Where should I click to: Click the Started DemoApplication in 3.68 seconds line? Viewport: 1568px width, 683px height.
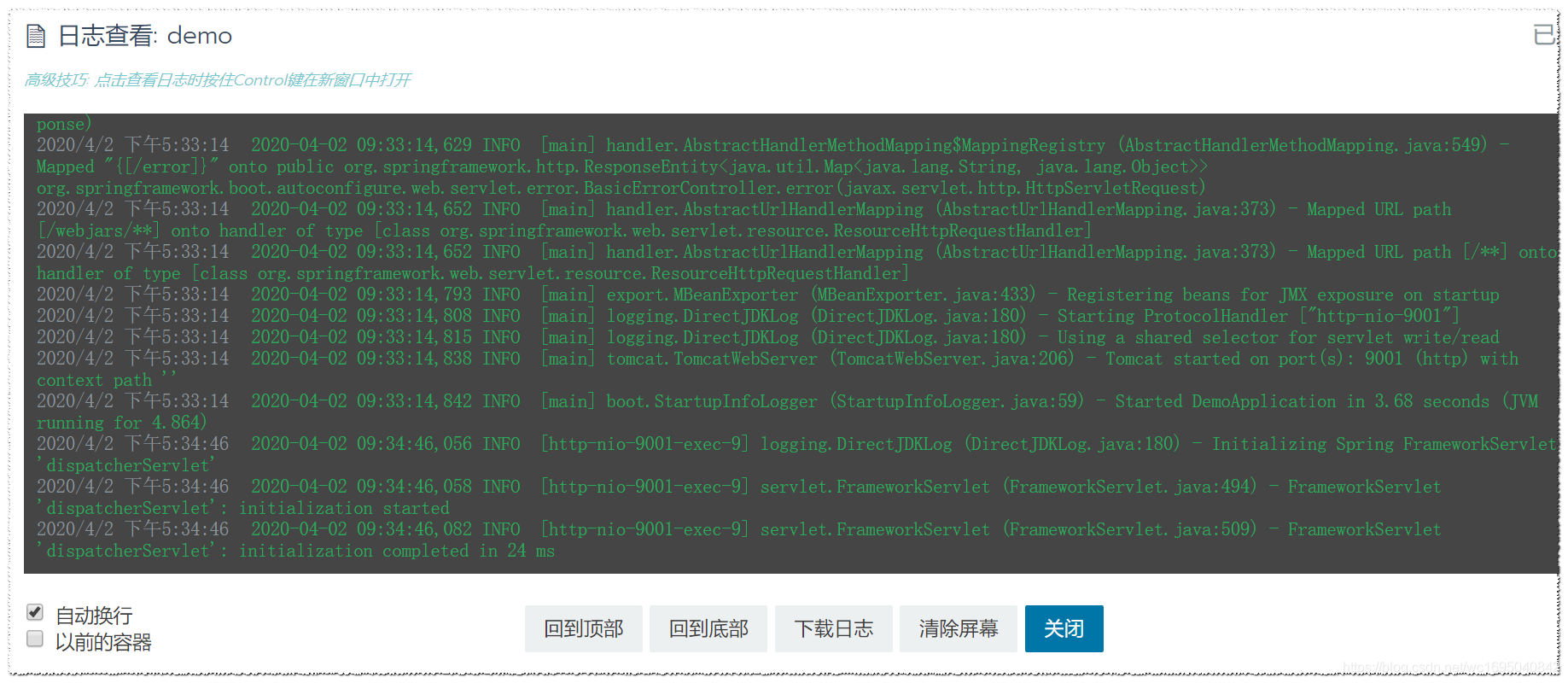(x=787, y=401)
